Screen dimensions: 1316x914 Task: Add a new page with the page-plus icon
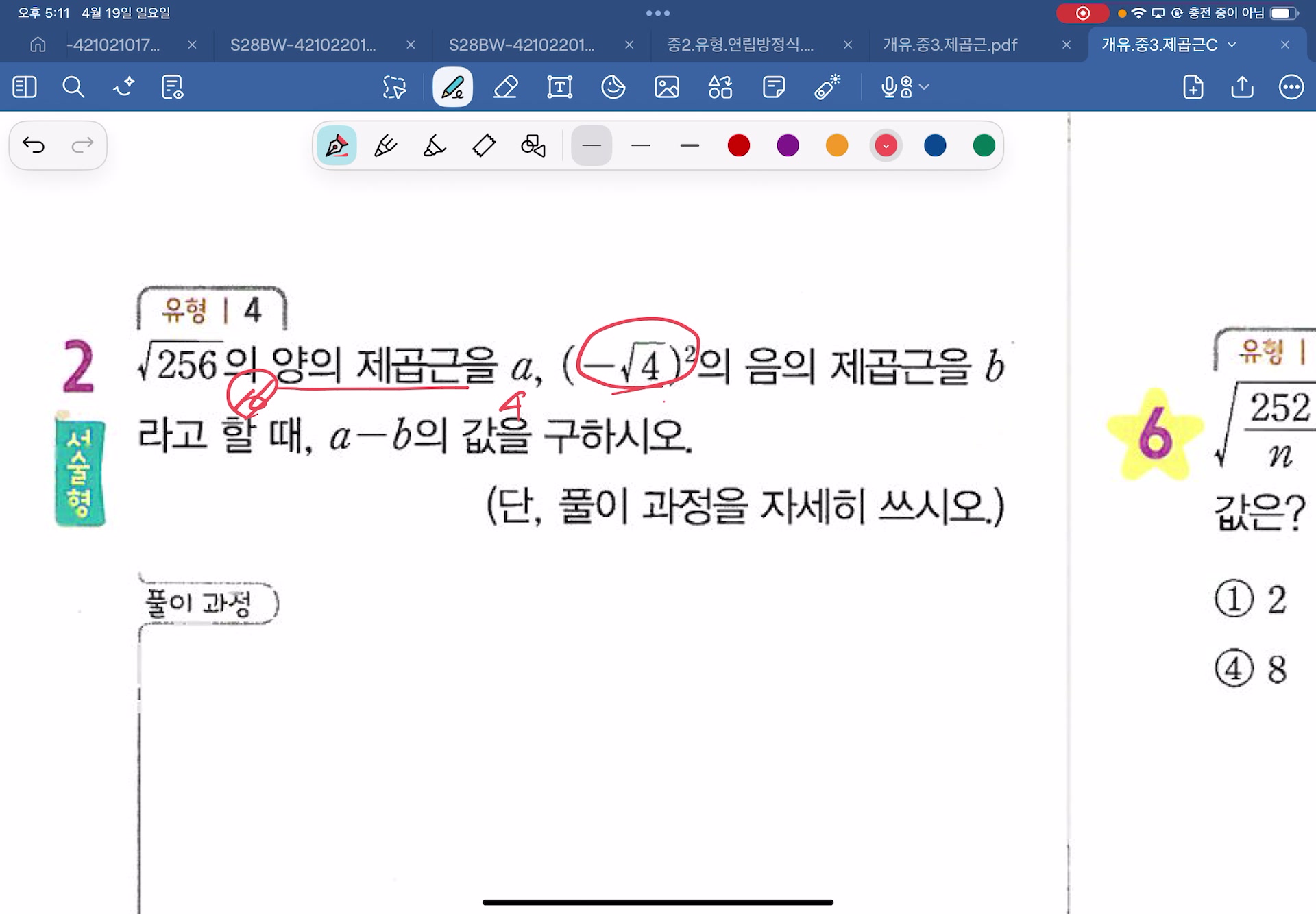point(1193,87)
